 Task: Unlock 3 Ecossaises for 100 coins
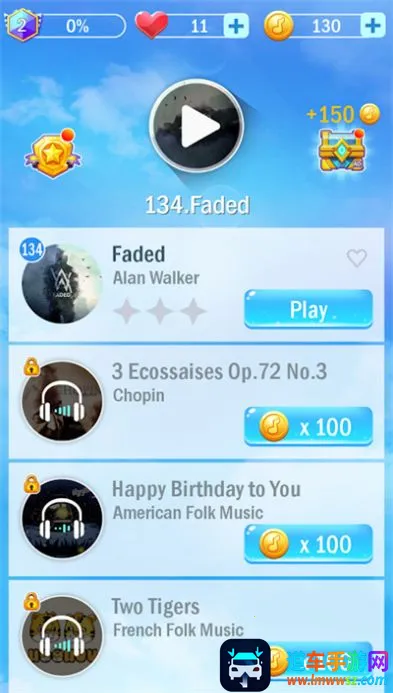pos(309,426)
